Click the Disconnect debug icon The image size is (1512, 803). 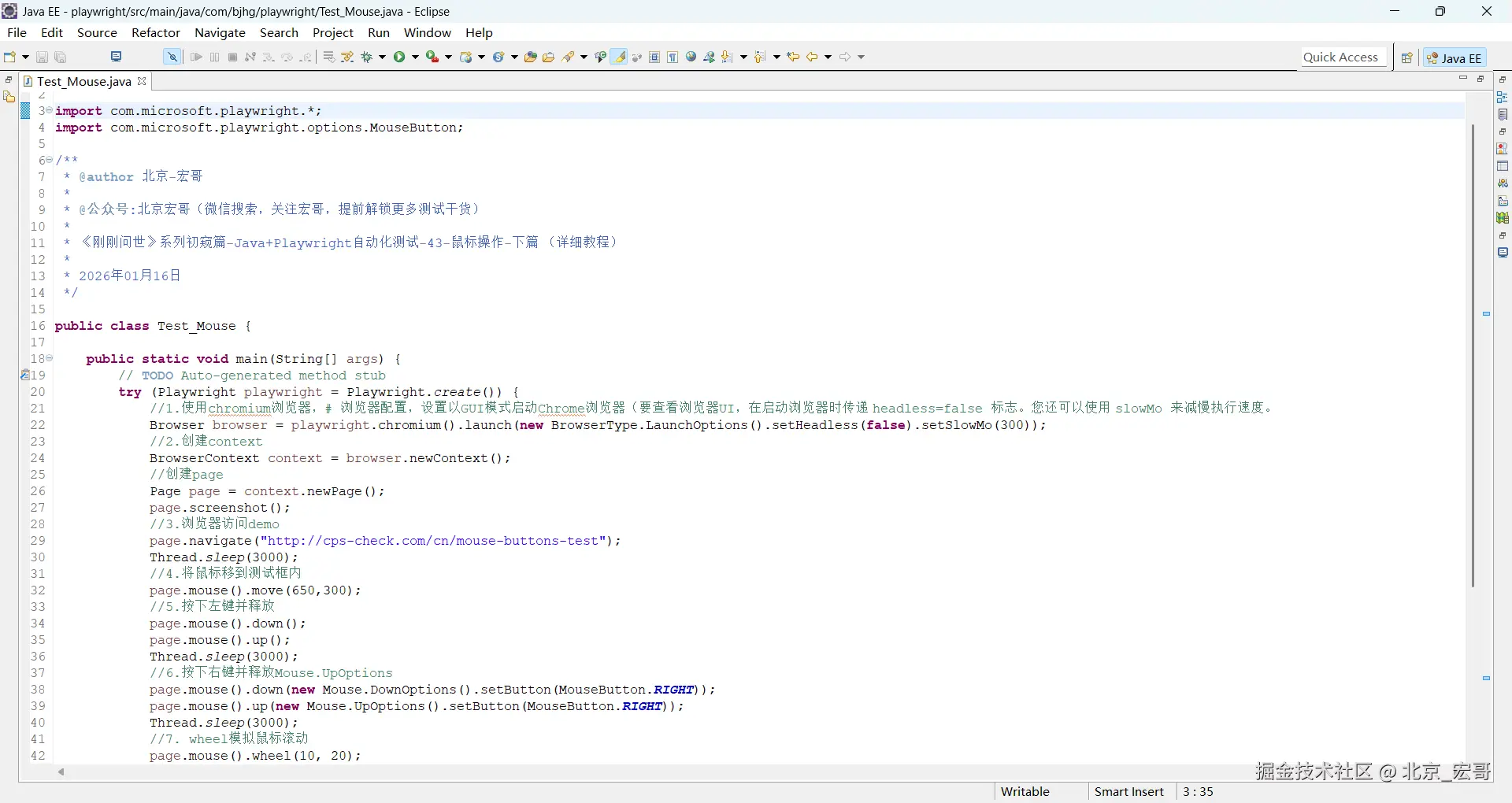pyautogui.click(x=250, y=57)
